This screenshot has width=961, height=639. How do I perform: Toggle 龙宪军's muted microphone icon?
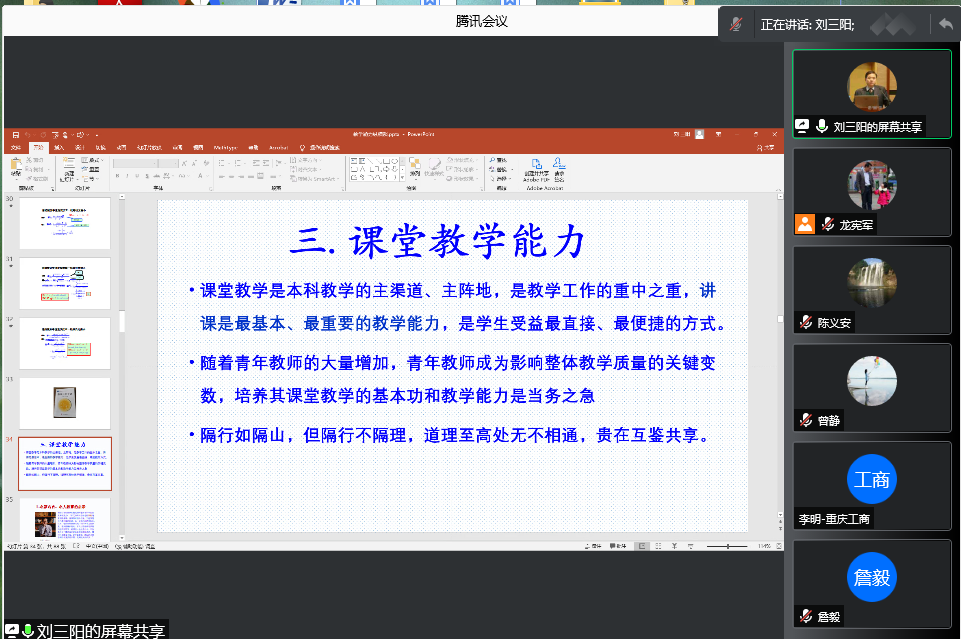[827, 224]
